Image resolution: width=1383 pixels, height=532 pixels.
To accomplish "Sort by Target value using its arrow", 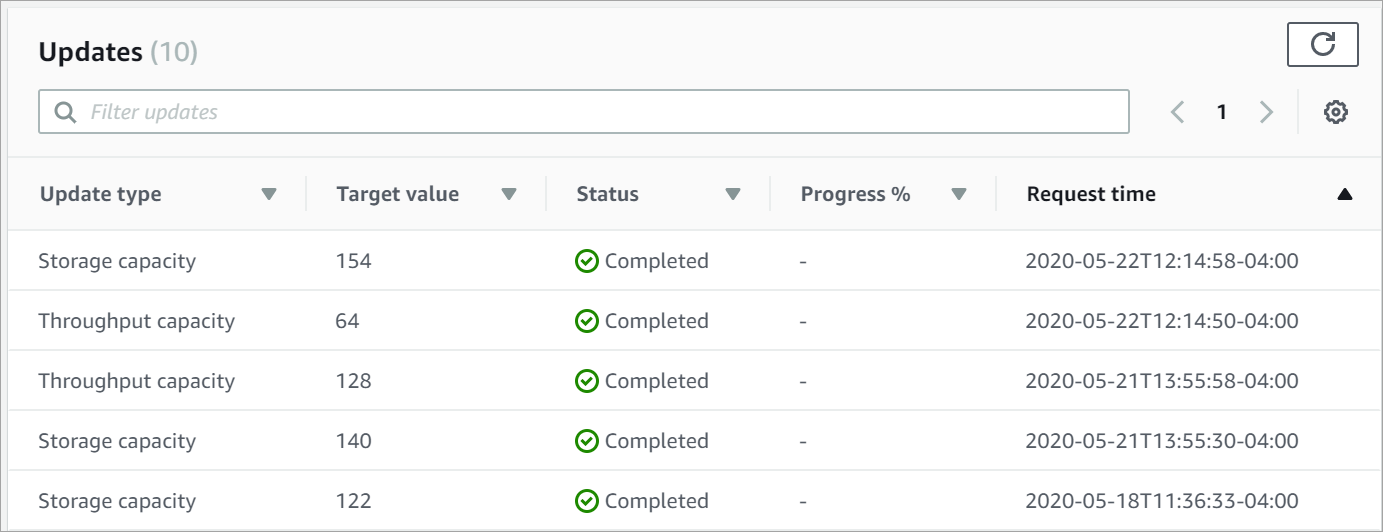I will pyautogui.click(x=508, y=194).
